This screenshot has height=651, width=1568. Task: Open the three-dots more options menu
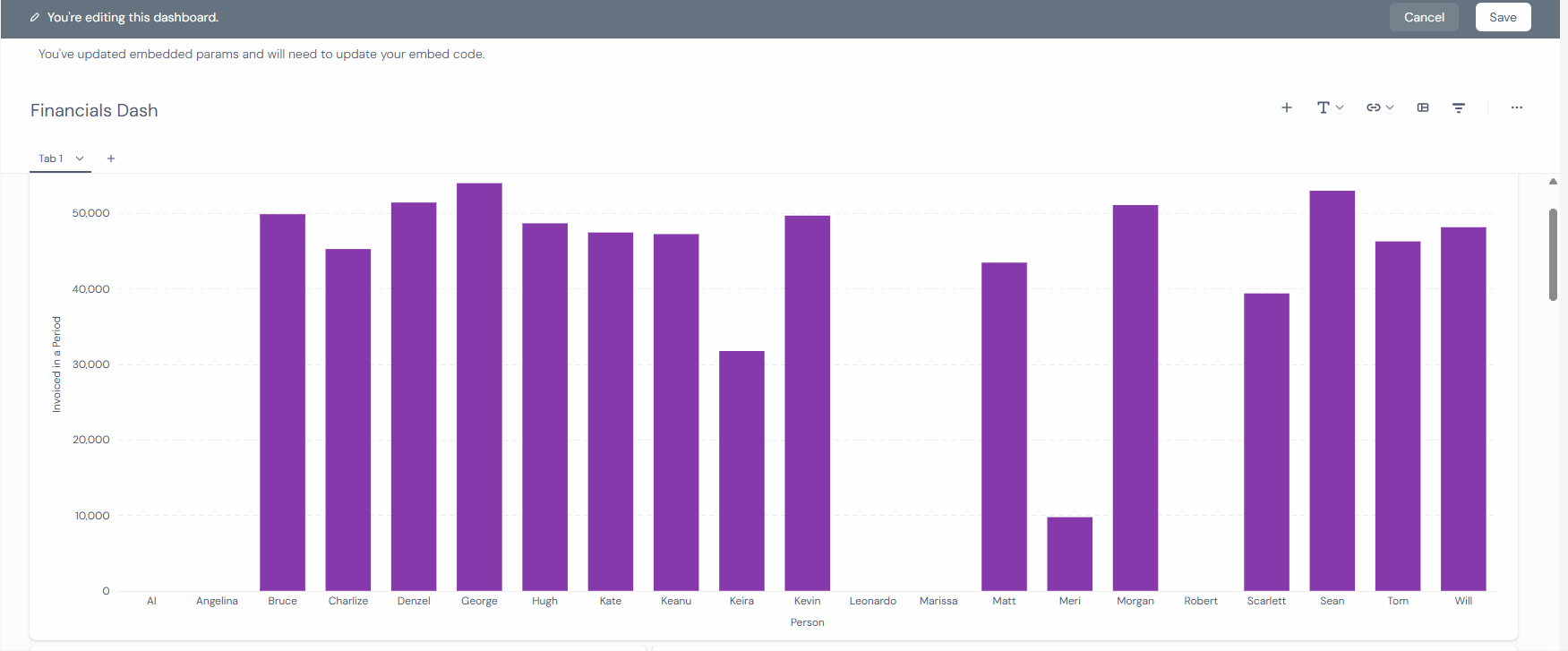pyautogui.click(x=1516, y=107)
